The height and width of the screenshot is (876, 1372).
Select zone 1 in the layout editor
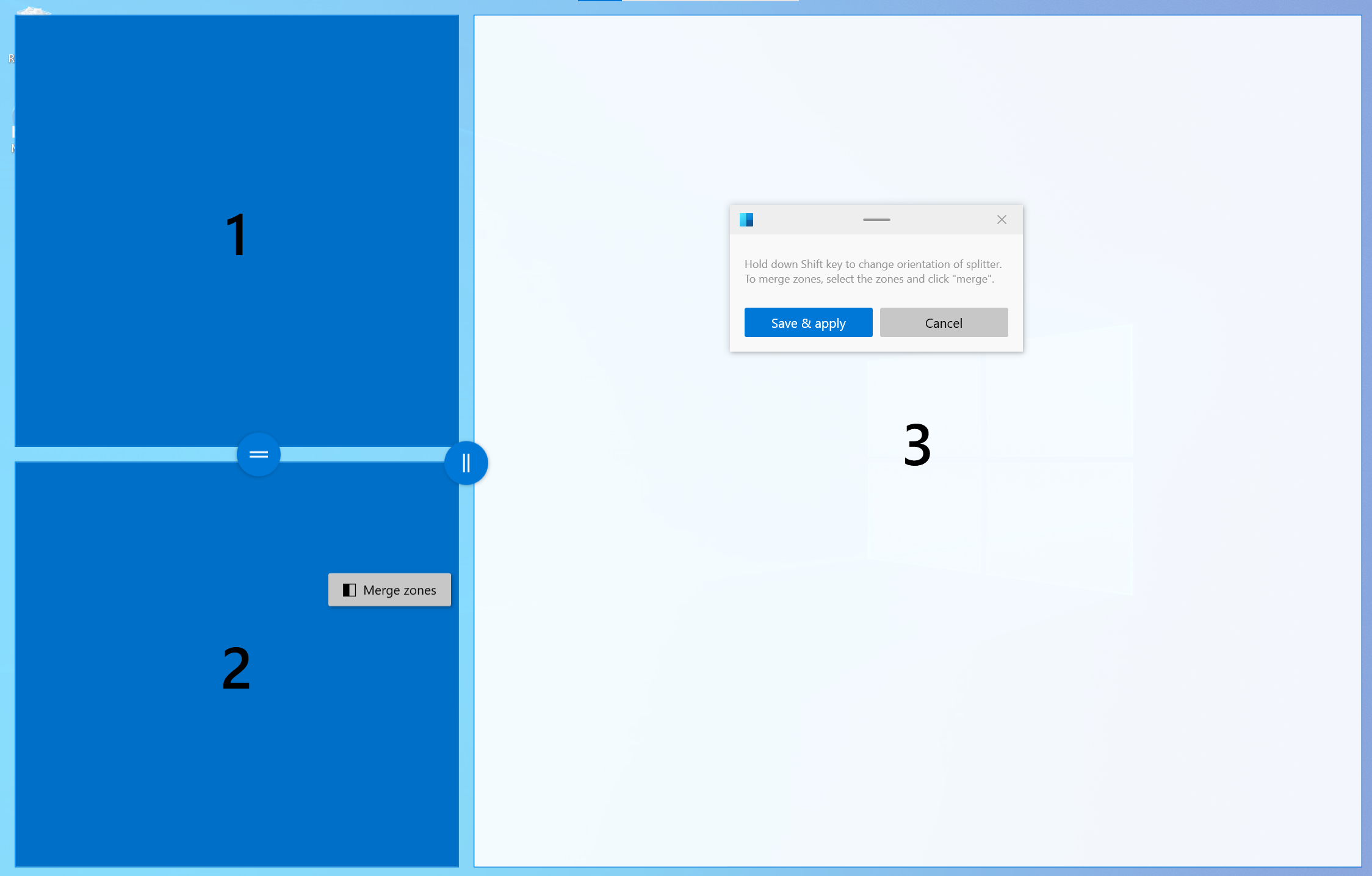coord(234,230)
